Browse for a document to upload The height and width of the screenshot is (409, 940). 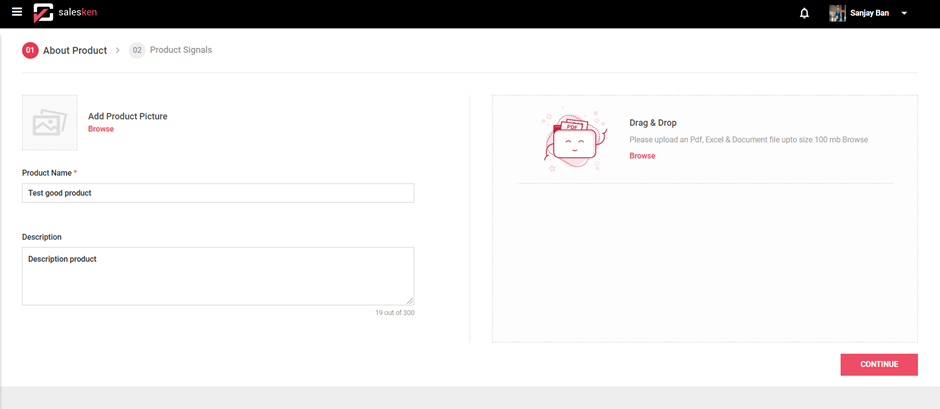642,156
